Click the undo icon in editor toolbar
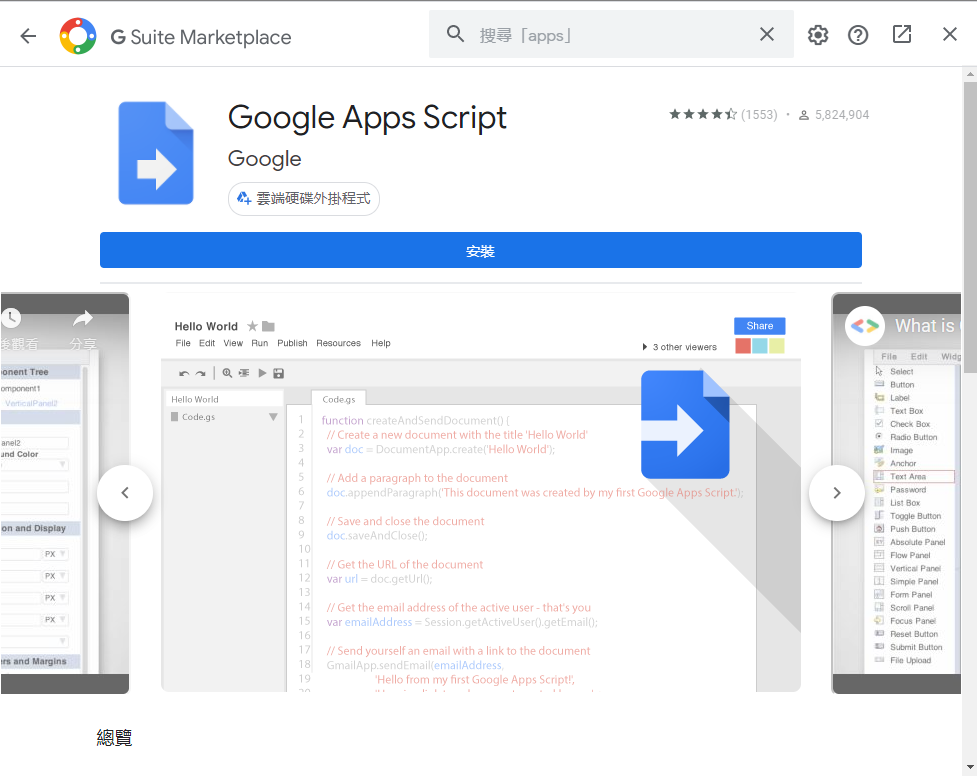This screenshot has width=977, height=776. (x=184, y=373)
